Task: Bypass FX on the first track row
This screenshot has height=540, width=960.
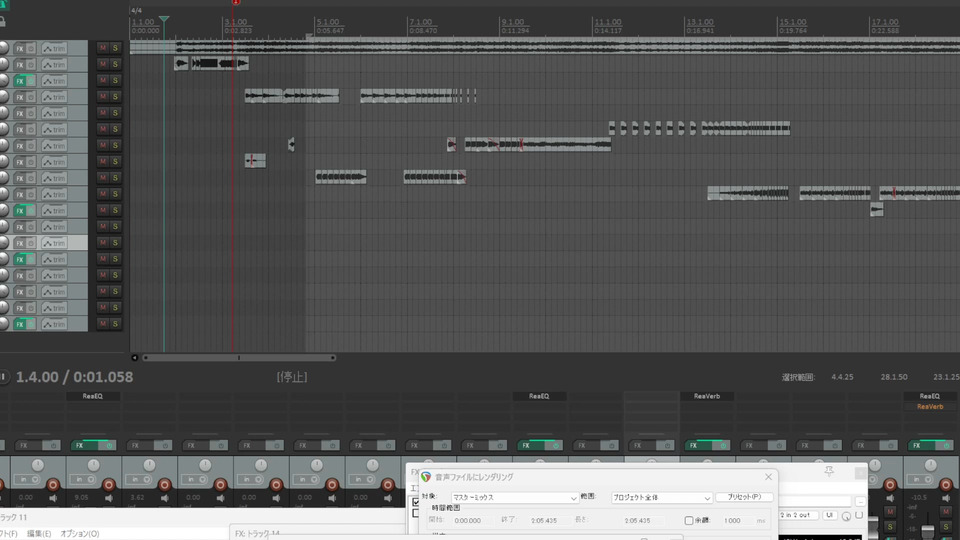Action: [x=31, y=48]
